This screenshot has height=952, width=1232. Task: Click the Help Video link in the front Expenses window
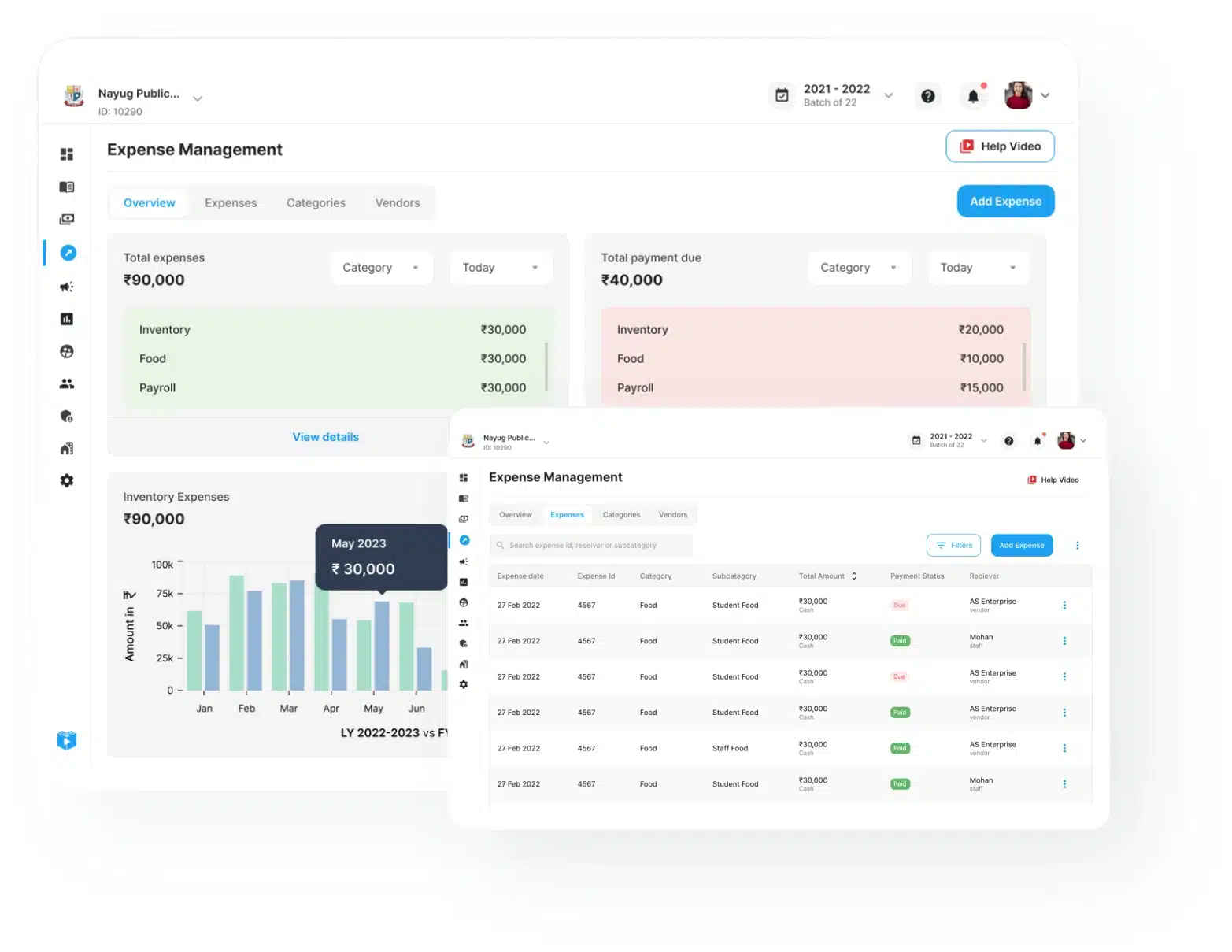(1053, 480)
